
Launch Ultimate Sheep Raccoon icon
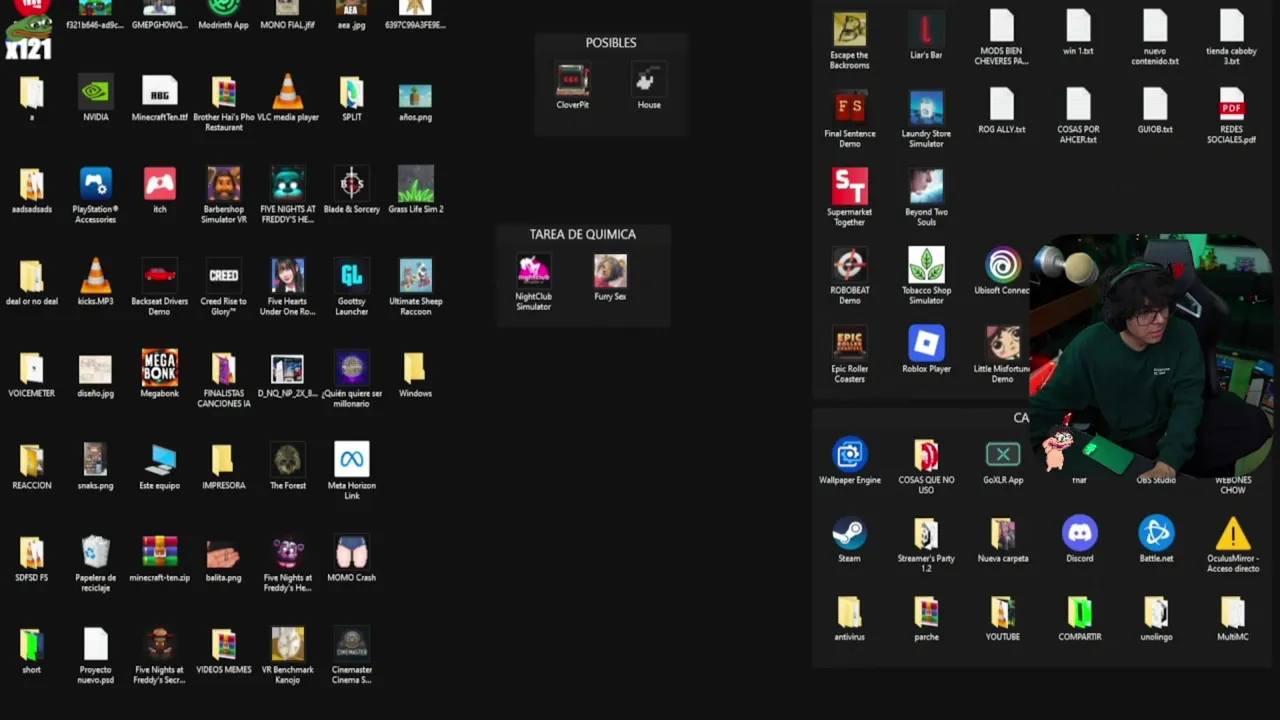click(416, 277)
